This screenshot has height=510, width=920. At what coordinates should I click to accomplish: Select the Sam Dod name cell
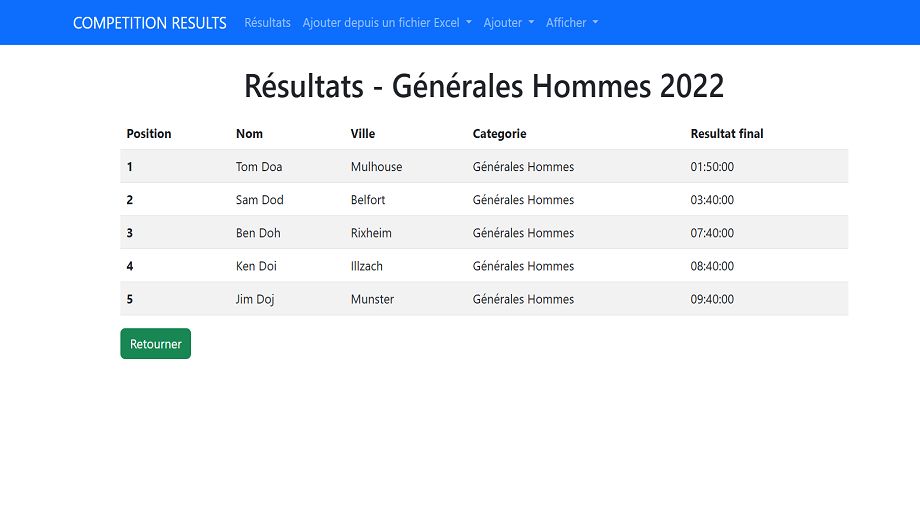[x=259, y=200]
